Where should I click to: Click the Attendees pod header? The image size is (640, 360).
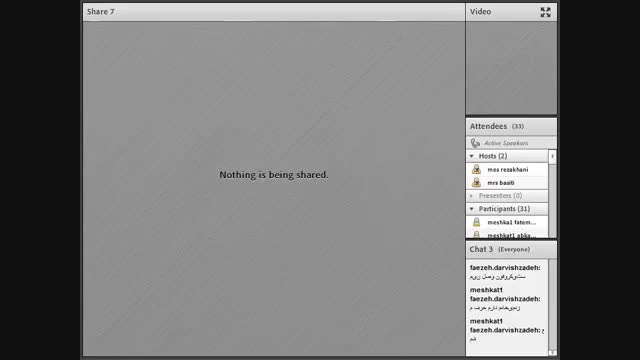[511, 127]
